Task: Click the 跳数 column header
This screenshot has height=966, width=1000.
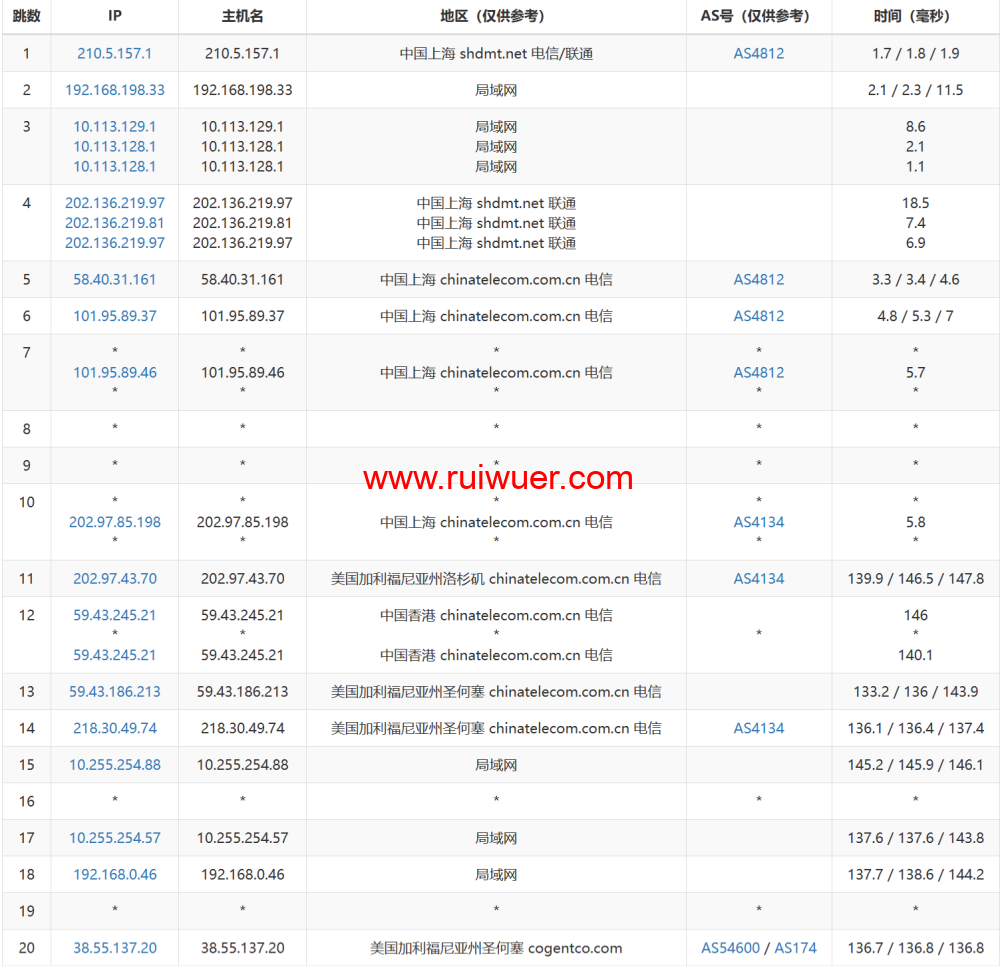Action: tap(26, 16)
